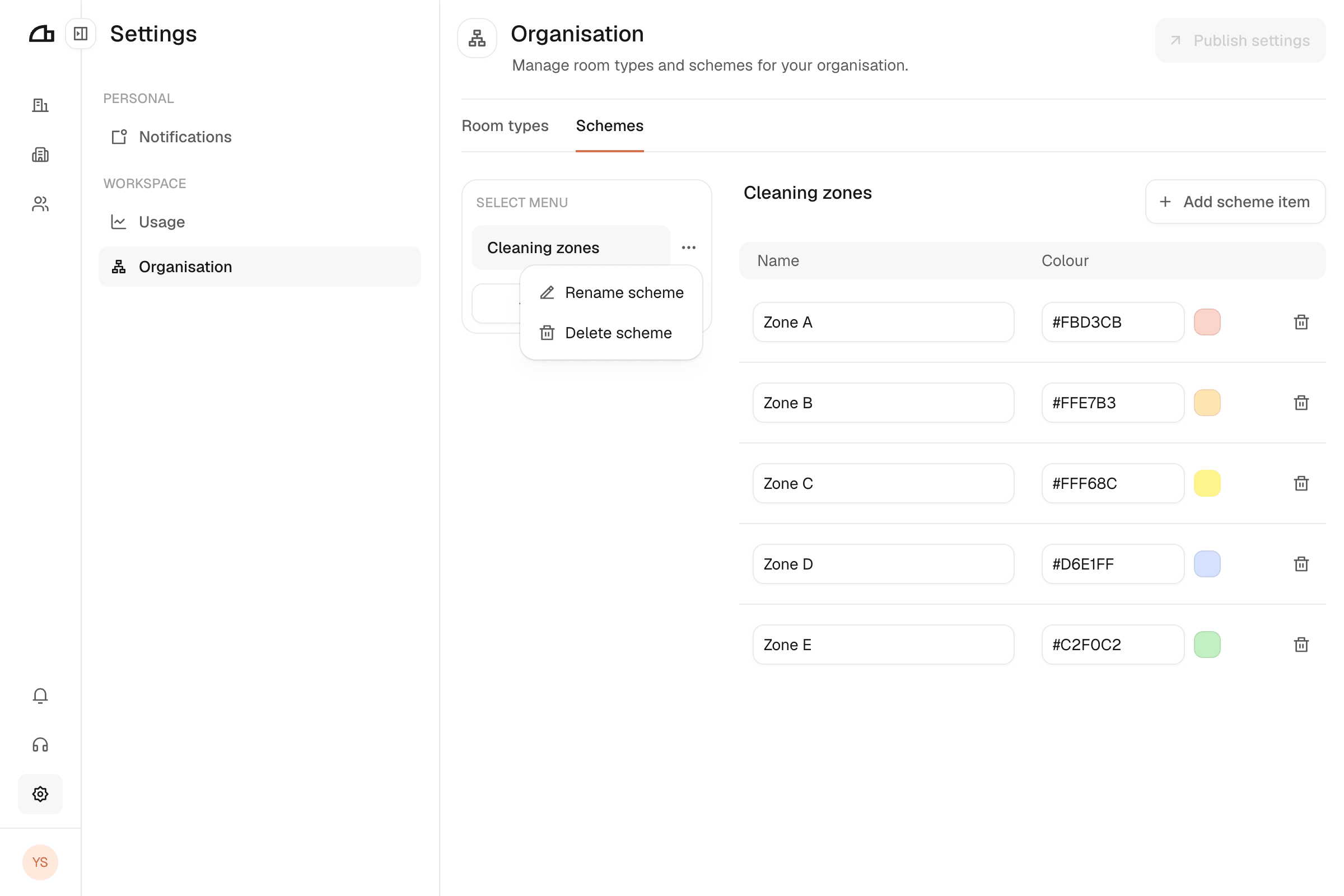The height and width of the screenshot is (896, 1344).
Task: Open the people icon in the left rail
Action: point(40,204)
